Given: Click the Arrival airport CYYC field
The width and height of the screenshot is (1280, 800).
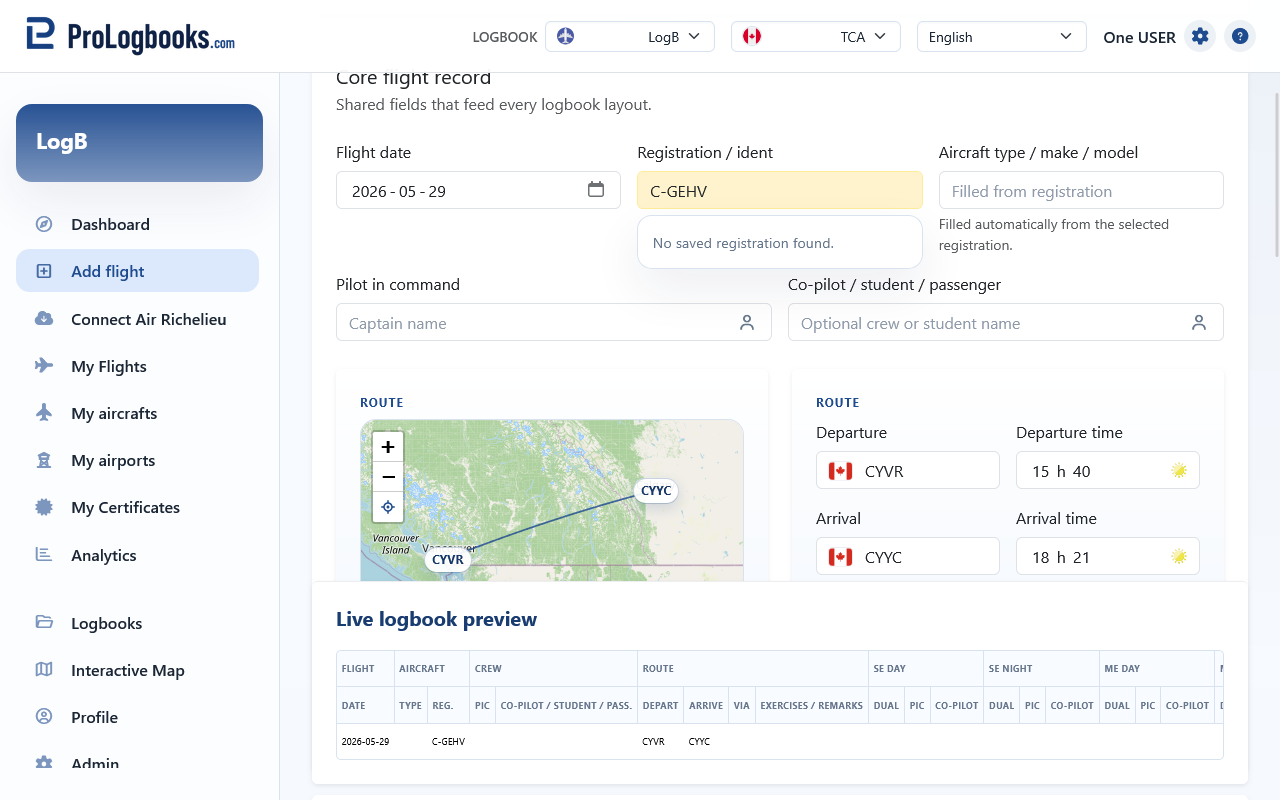Looking at the screenshot, I should point(908,556).
